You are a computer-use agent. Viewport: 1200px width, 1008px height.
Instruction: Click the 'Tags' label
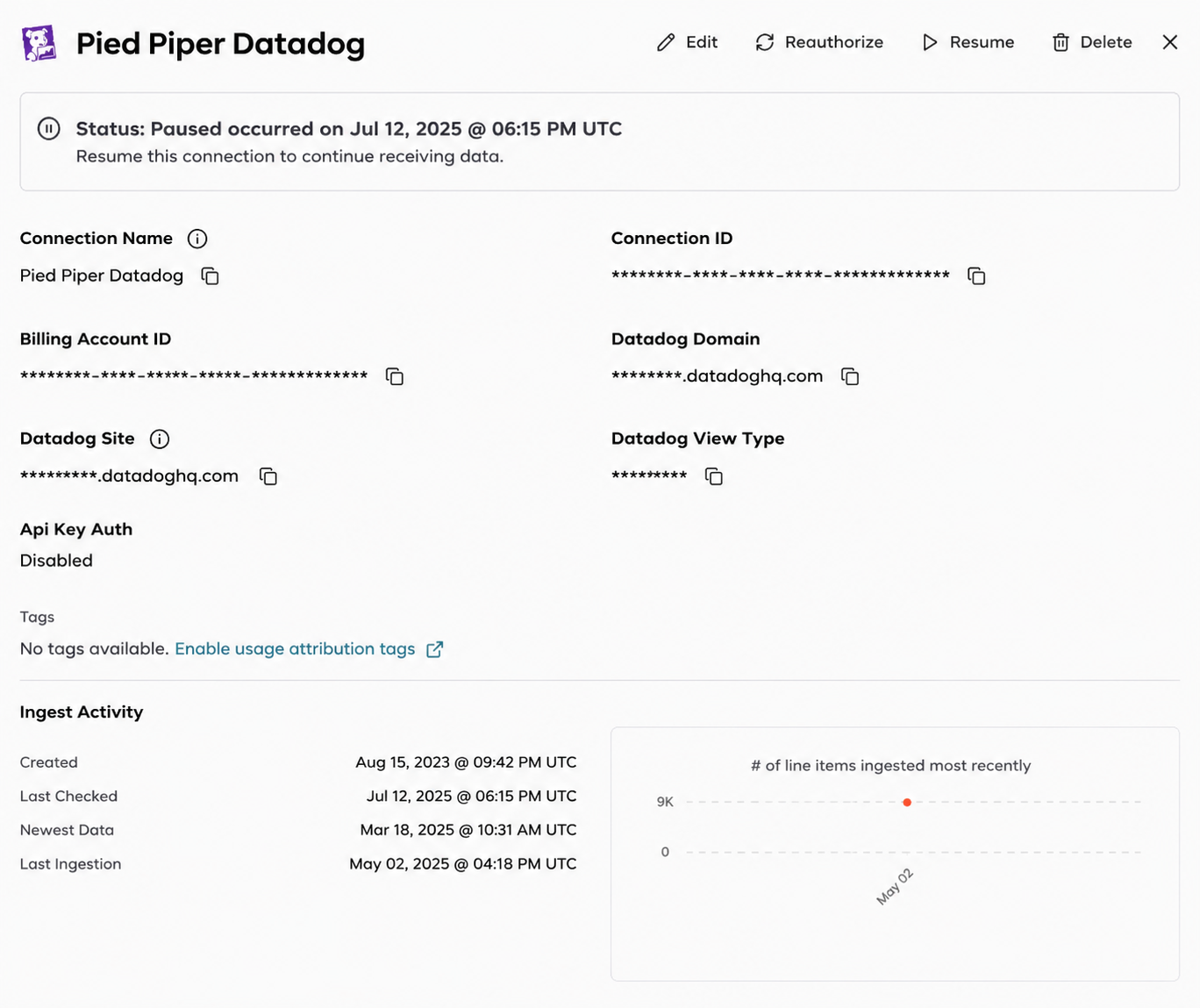[37, 617]
